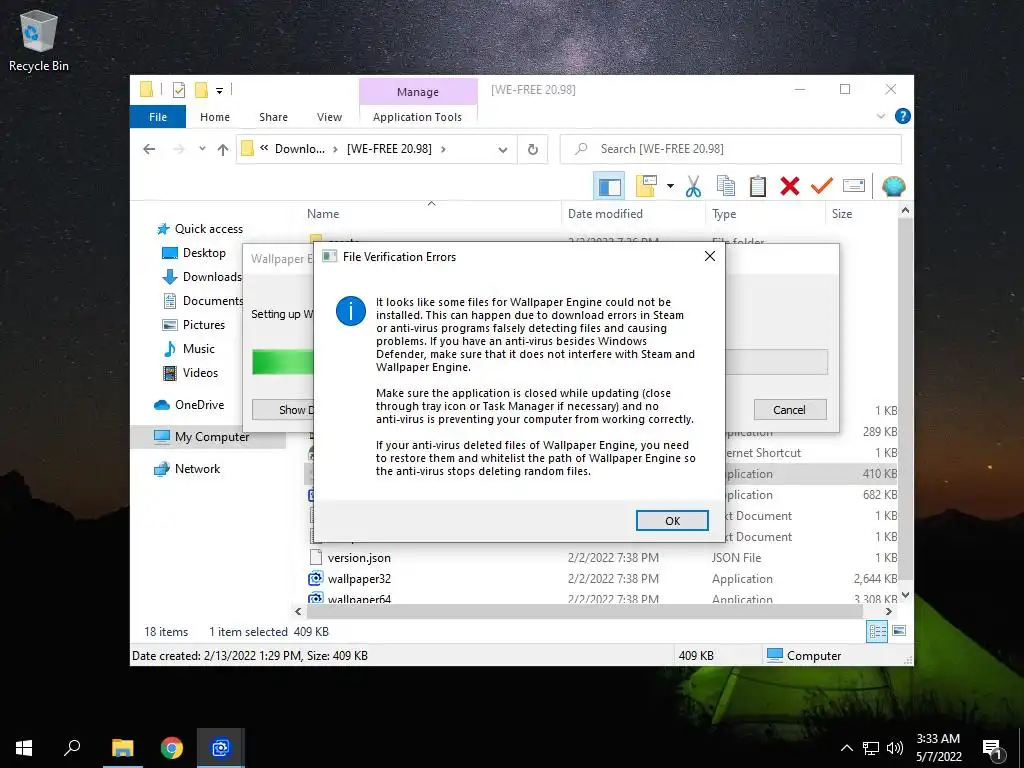1024x768 pixels.
Task: Click Downlo... breadcrumb segment
Action: click(x=299, y=149)
